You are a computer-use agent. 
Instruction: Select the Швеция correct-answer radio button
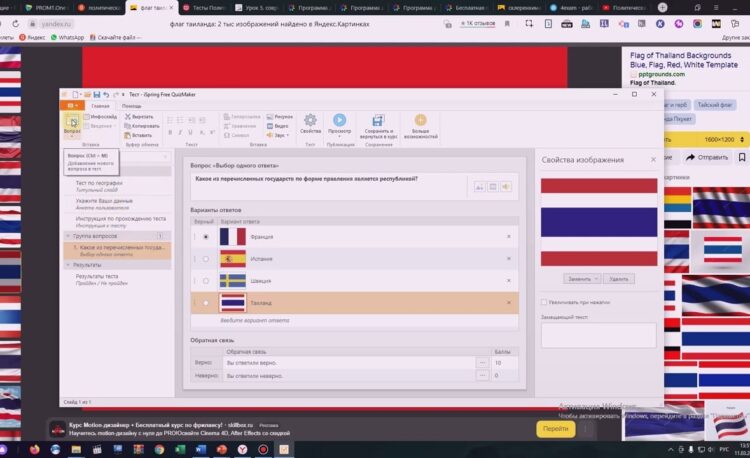point(206,281)
